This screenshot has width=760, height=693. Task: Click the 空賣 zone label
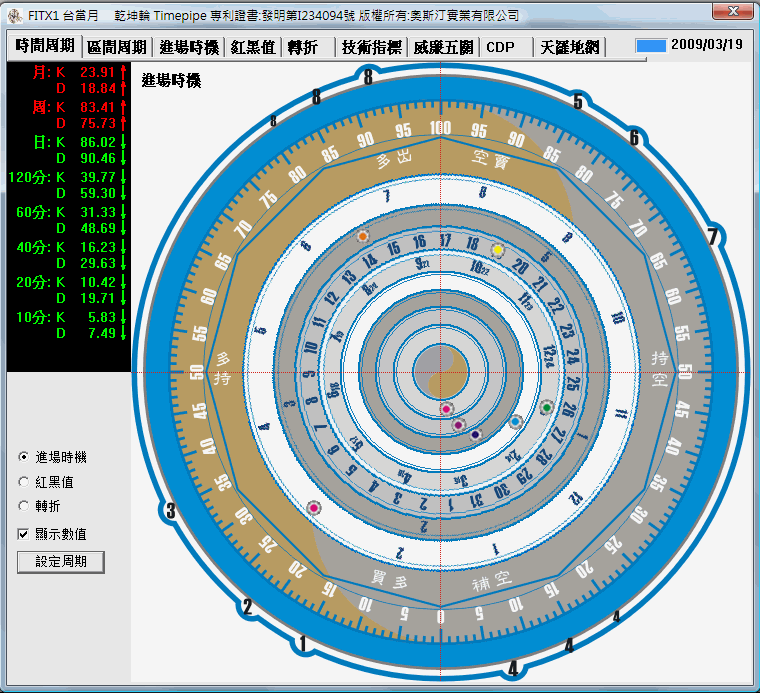(491, 158)
